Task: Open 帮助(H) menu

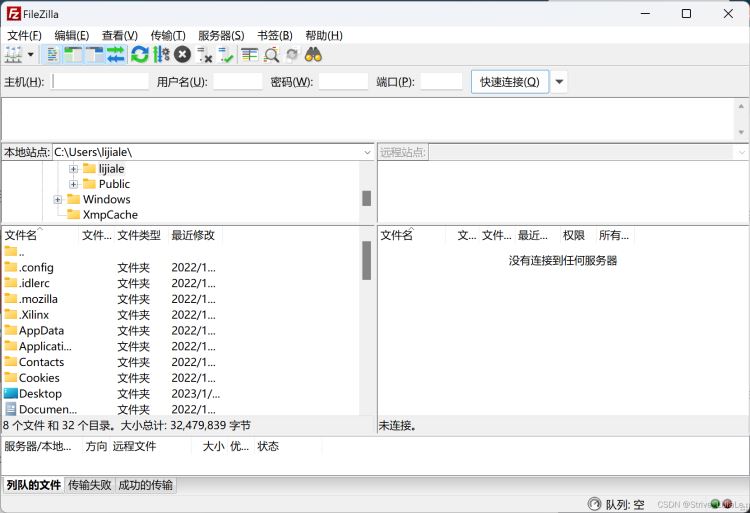Action: click(x=324, y=35)
